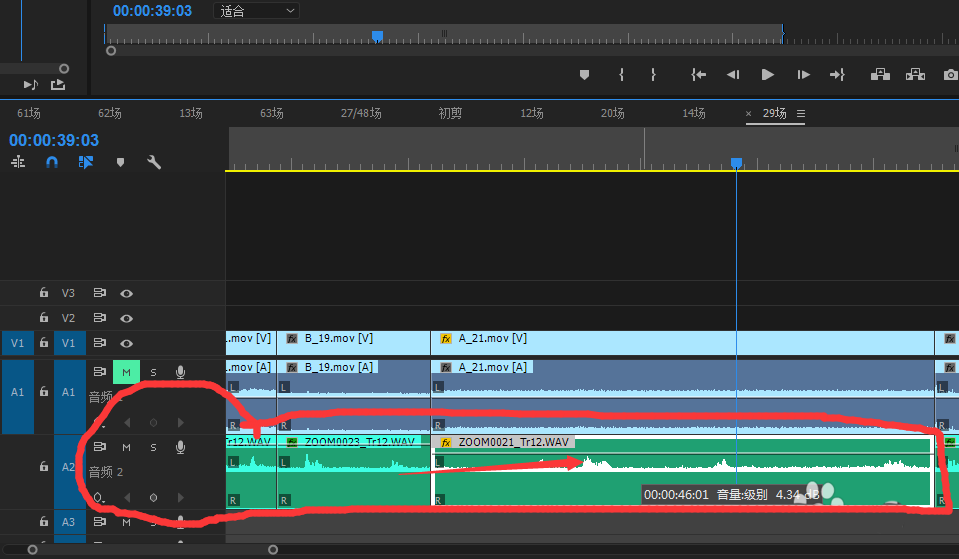Toggle timeline snapping magnet icon
Image resolution: width=959 pixels, height=559 pixels.
click(52, 162)
